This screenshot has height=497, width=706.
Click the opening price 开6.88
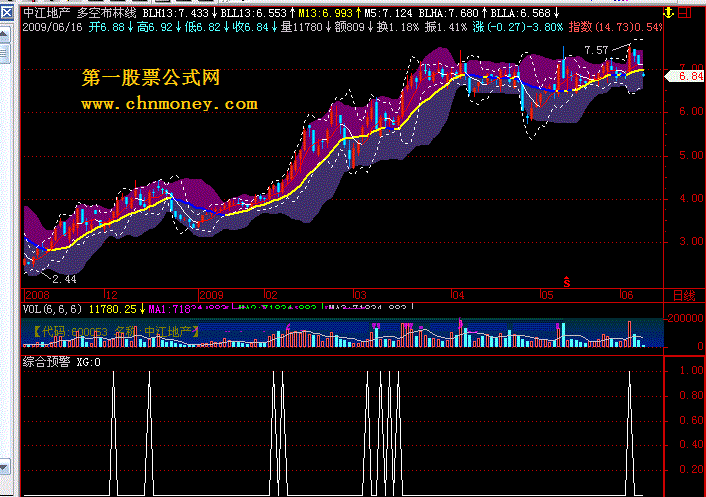click(106, 27)
